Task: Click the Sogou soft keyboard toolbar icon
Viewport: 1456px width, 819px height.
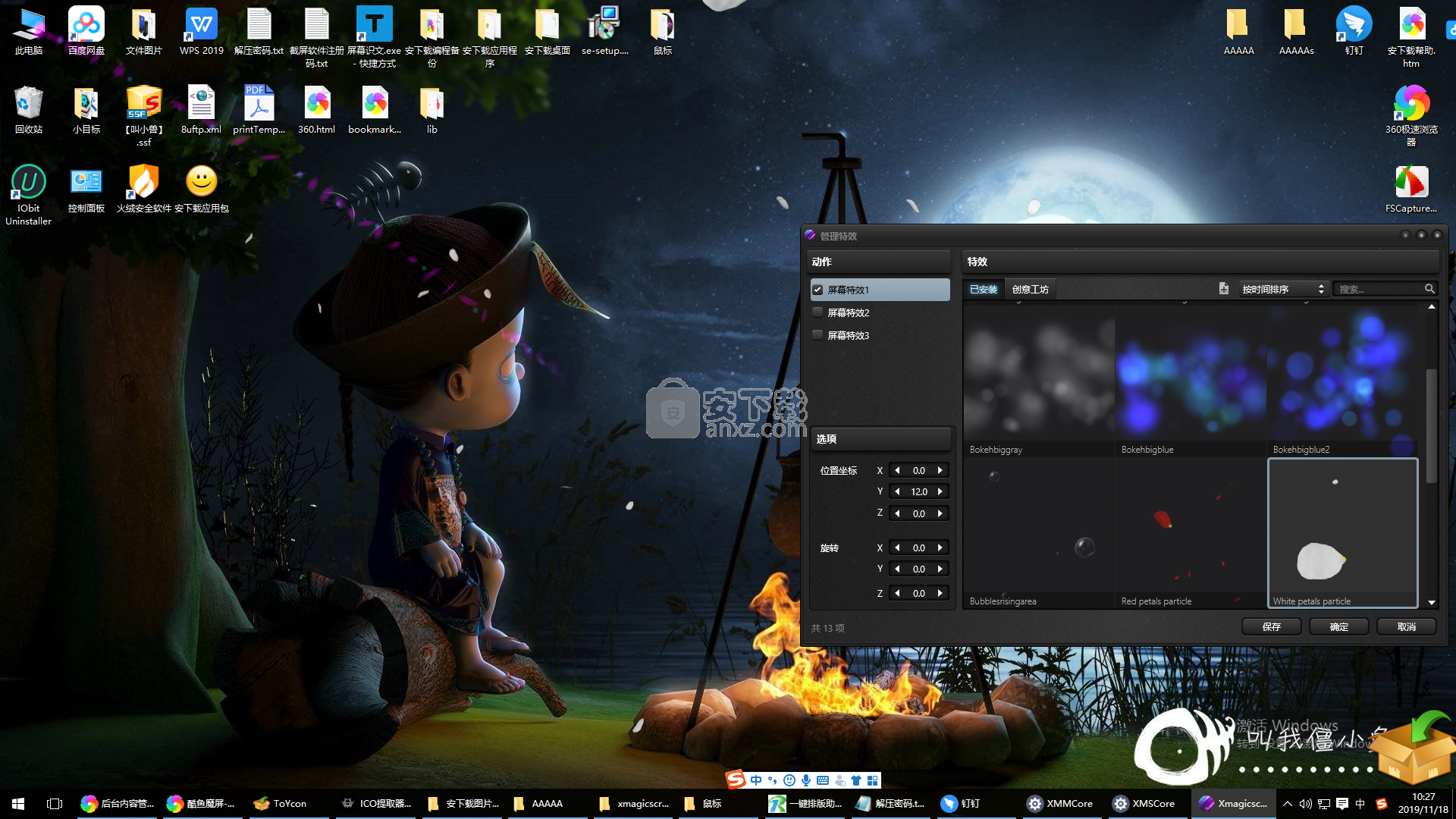Action: point(823,780)
